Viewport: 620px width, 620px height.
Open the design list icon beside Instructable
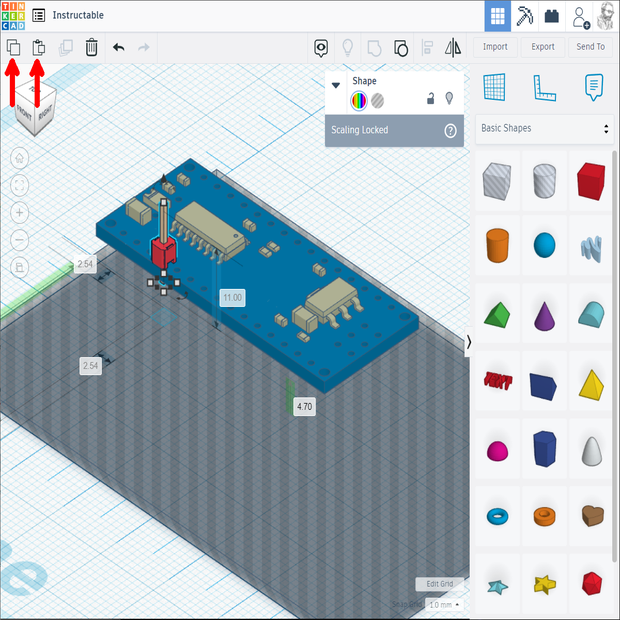pyautogui.click(x=38, y=15)
